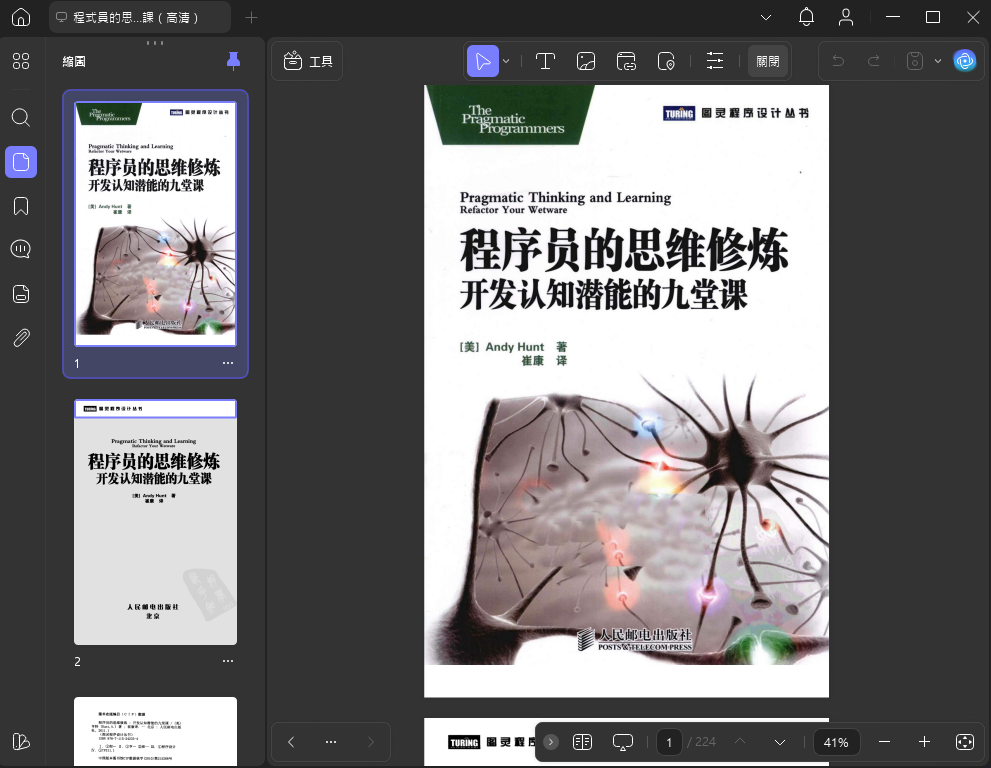The width and height of the screenshot is (991, 768).
Task: Select the image annotation tool
Action: tap(585, 60)
